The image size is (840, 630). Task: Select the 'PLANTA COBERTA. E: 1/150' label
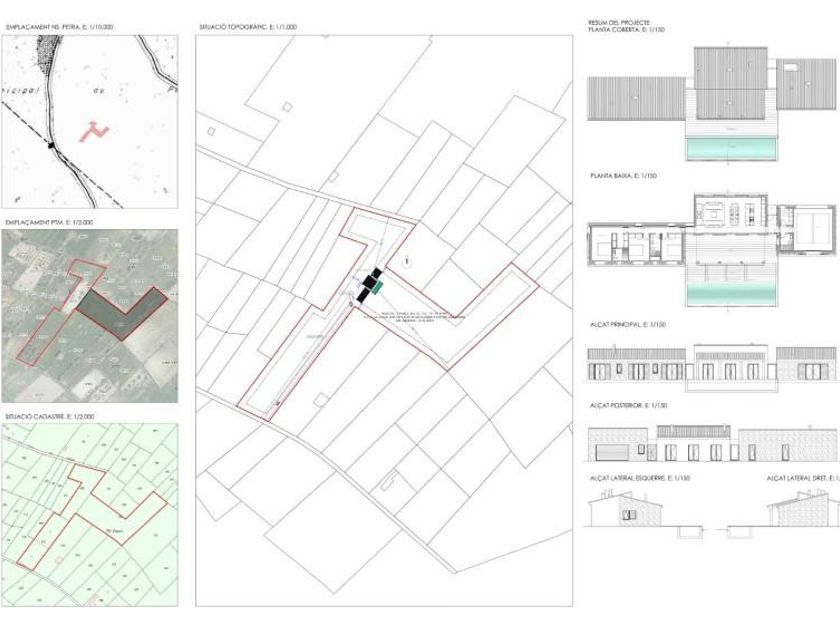[626, 30]
